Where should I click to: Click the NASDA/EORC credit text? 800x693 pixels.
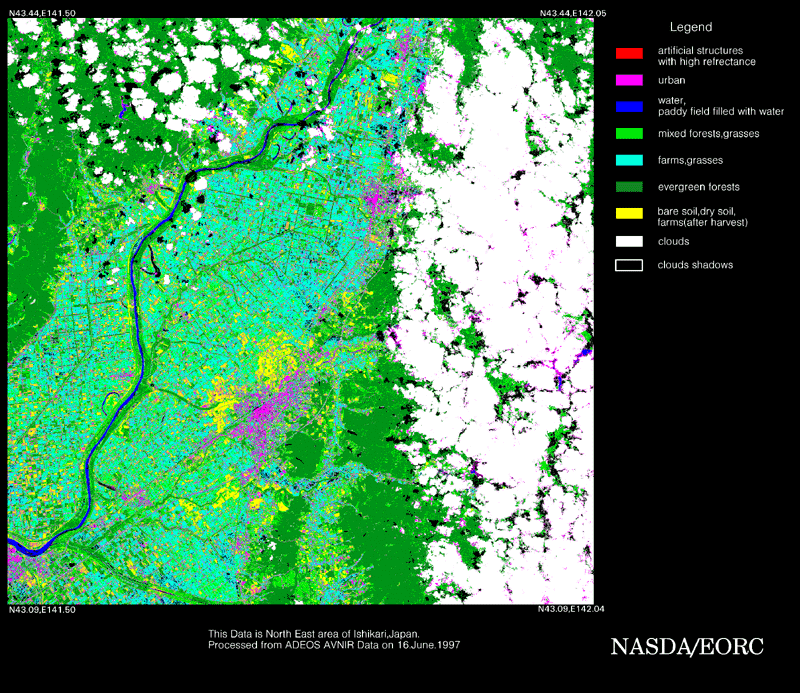pos(687,647)
